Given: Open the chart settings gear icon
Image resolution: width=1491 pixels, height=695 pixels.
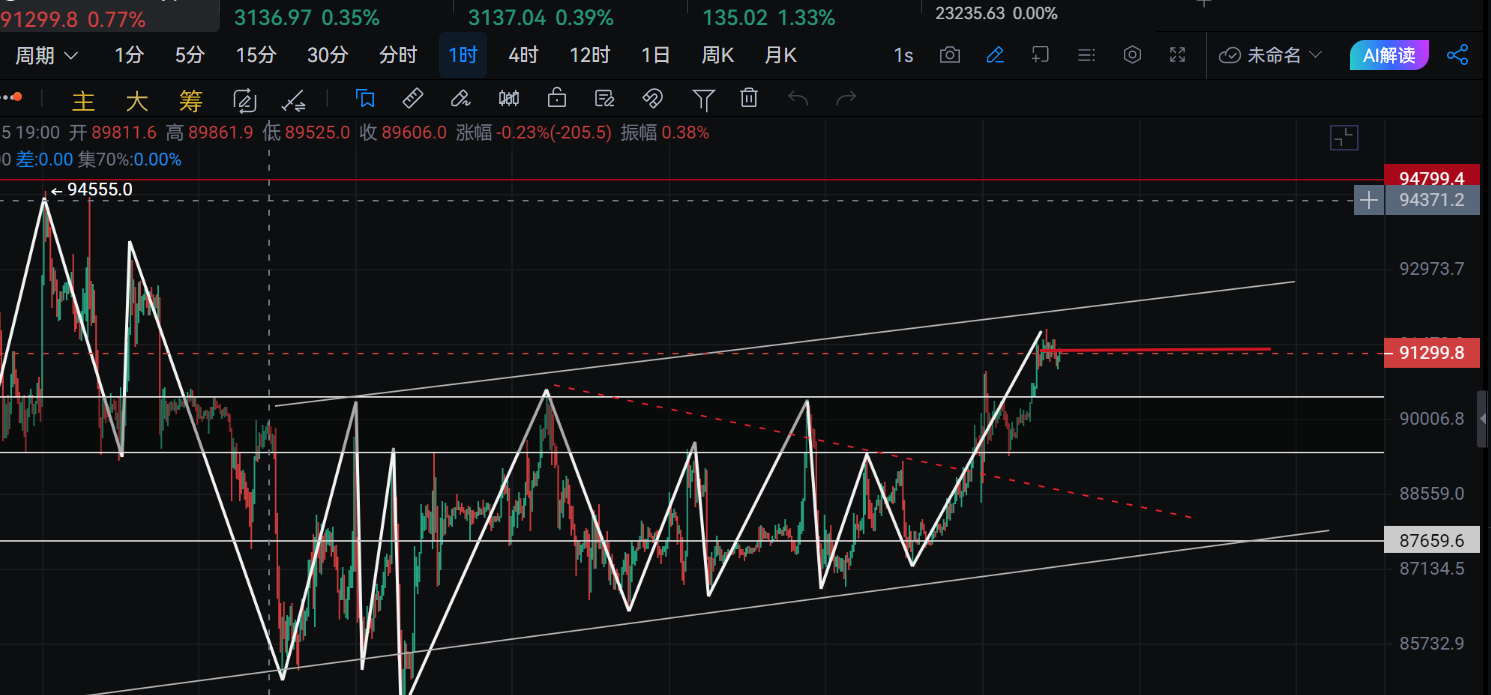Looking at the screenshot, I should pos(1132,55).
